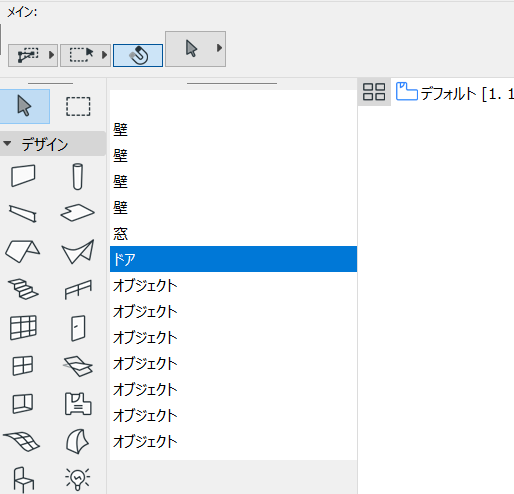Select the Marquee tool
Viewport: 514px width, 494px height.
pos(78,107)
